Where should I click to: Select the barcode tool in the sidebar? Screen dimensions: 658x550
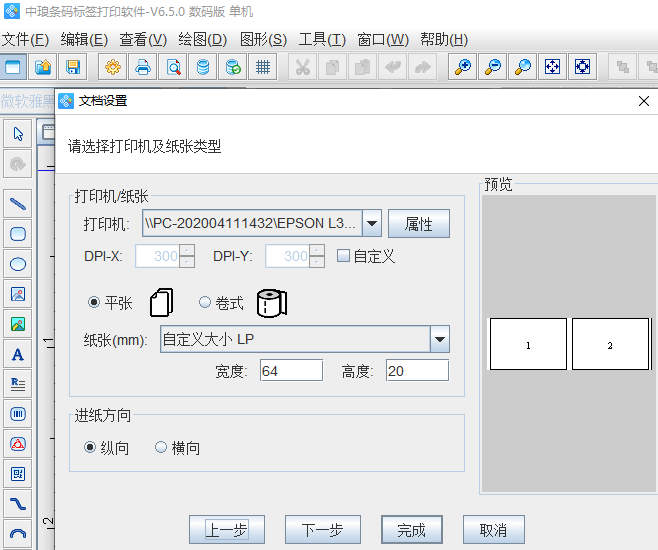17,413
